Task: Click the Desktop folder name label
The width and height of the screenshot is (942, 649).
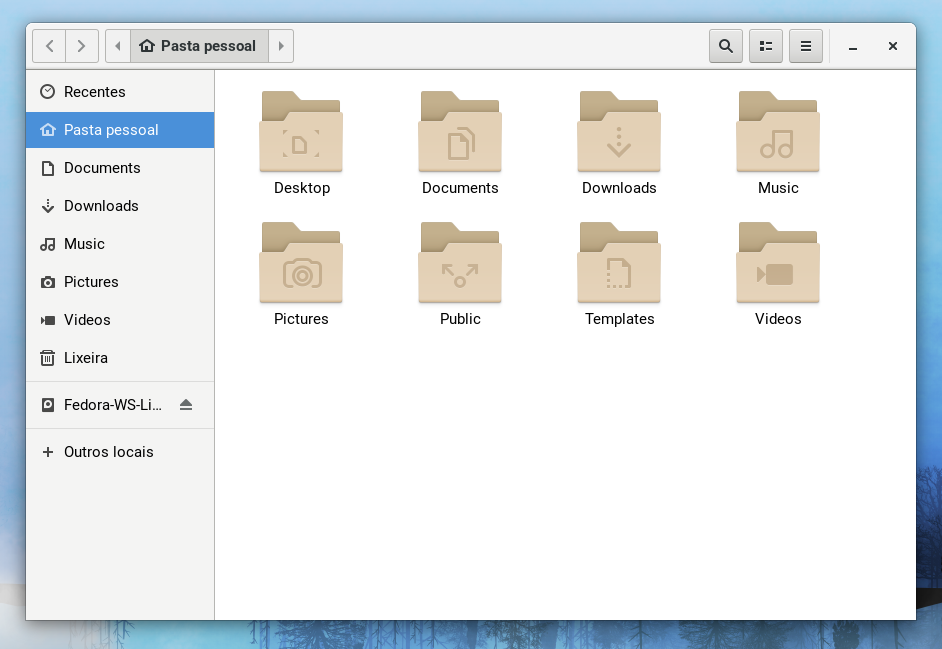Action: coord(302,188)
